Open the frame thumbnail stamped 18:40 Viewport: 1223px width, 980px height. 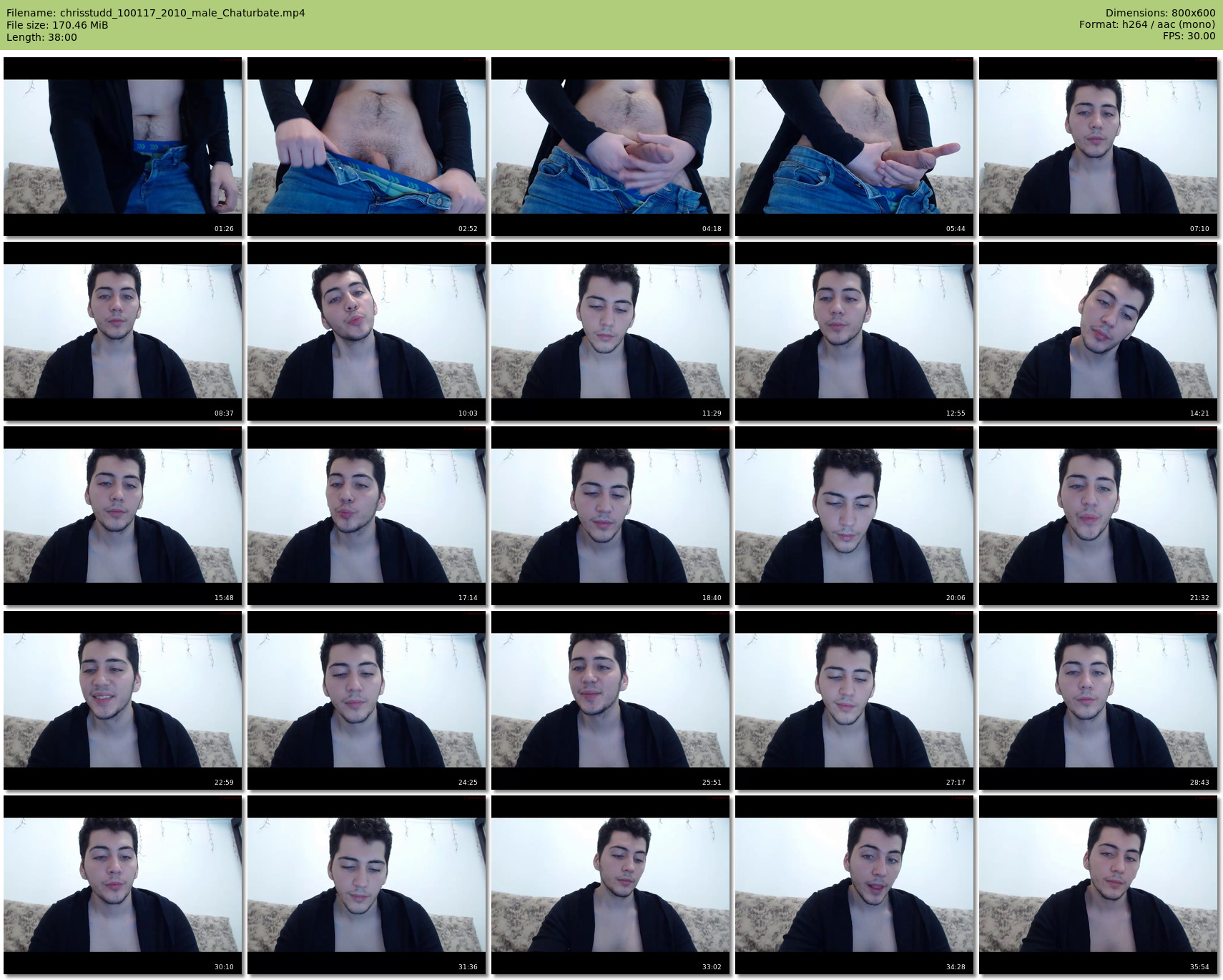coord(611,516)
